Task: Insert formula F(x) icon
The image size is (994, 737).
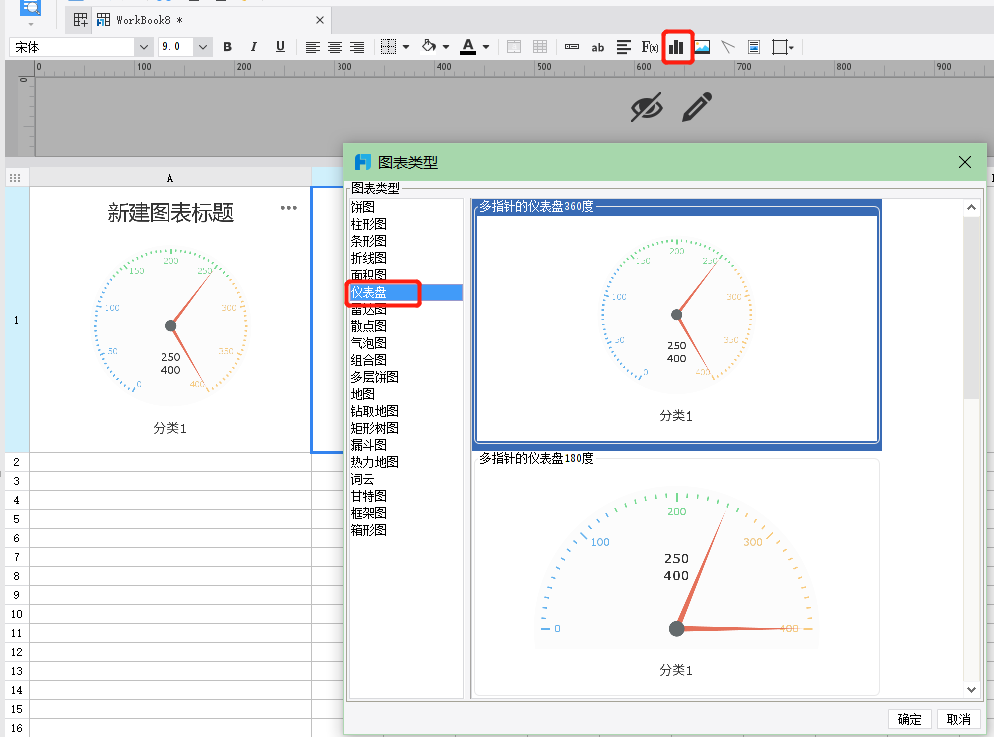Action: (x=650, y=47)
